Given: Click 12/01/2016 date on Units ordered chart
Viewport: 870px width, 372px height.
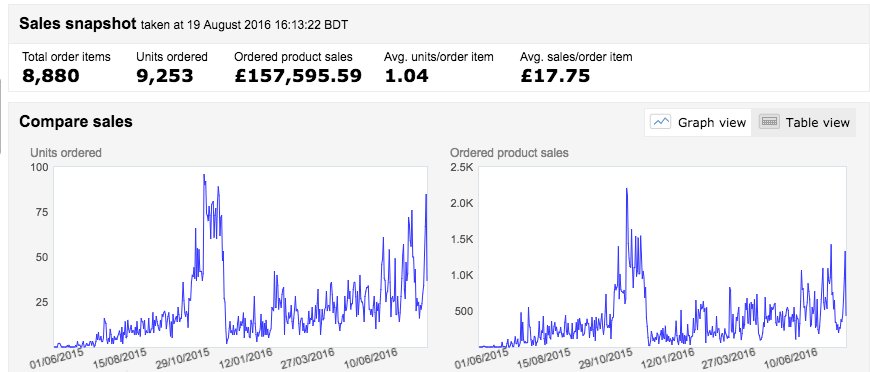Looking at the screenshot, I should (245, 359).
